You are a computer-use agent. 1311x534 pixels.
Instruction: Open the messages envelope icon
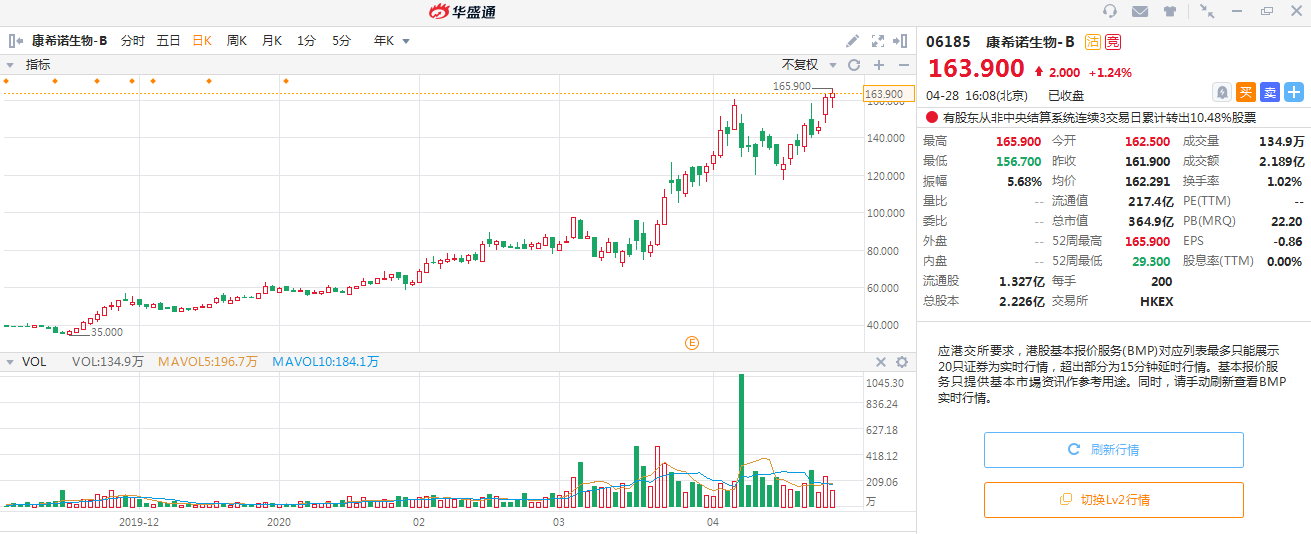1140,11
